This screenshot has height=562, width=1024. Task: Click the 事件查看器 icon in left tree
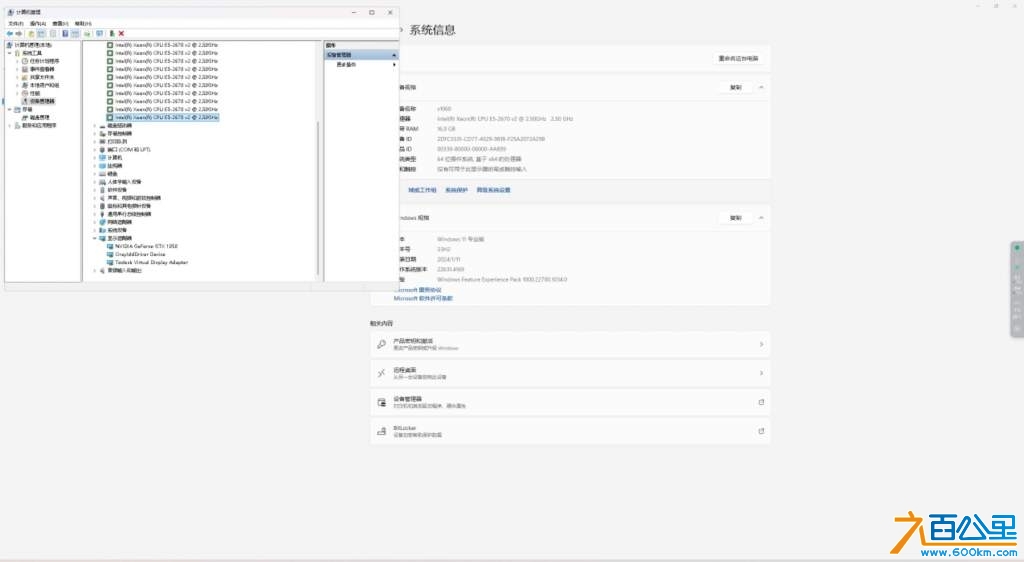click(x=25, y=69)
